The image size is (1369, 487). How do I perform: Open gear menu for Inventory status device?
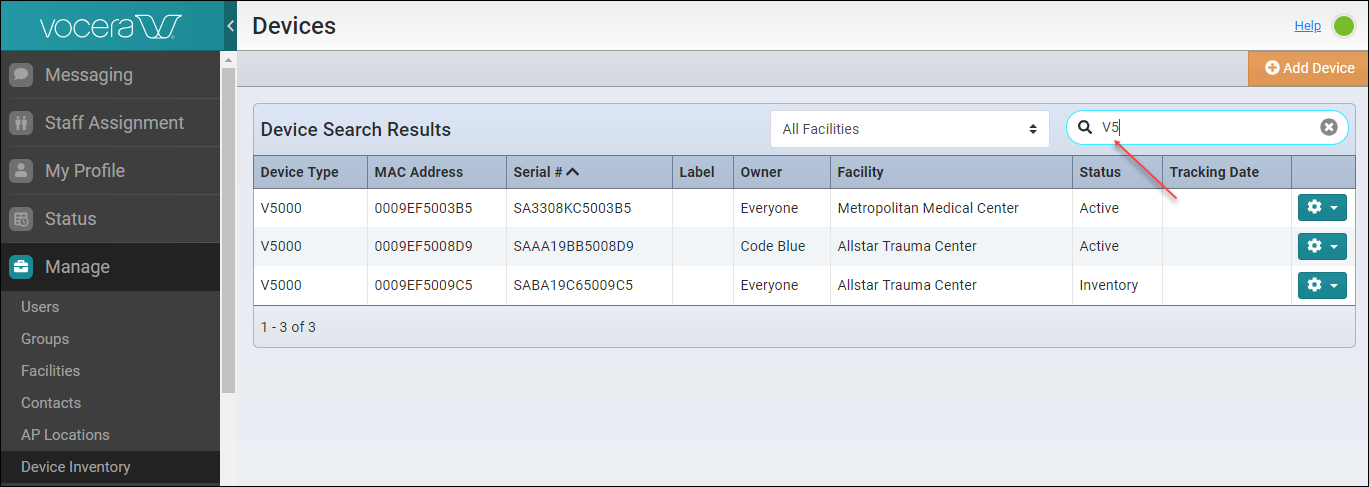pyautogui.click(x=1322, y=285)
